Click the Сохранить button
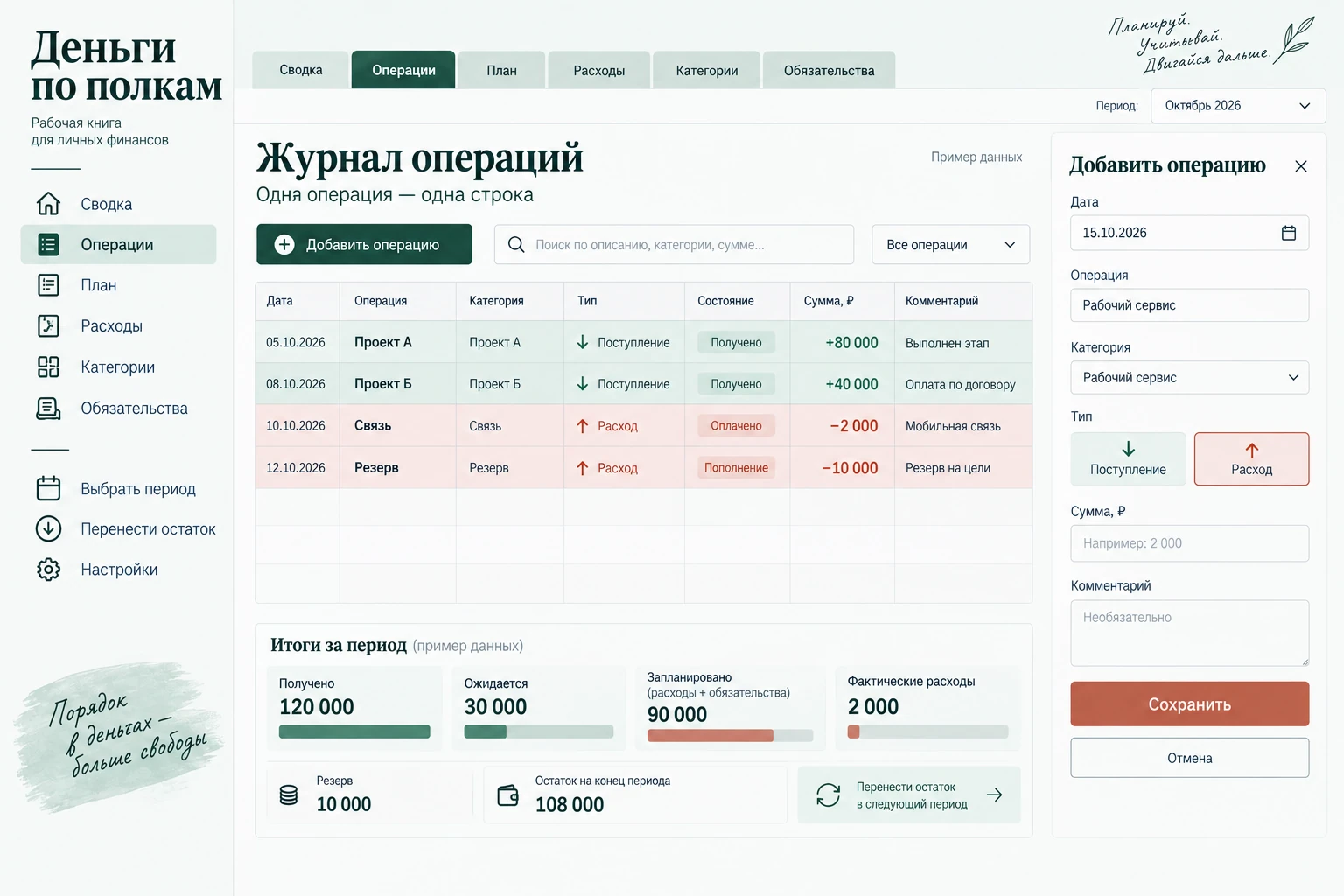Viewport: 1344px width, 896px height. click(1189, 704)
